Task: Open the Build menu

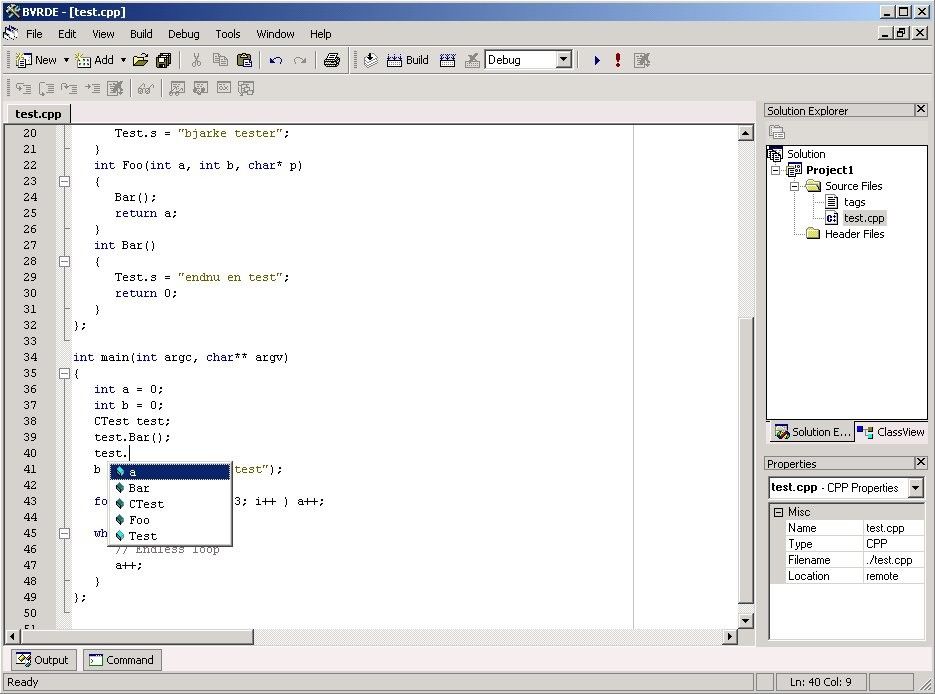Action: click(141, 34)
